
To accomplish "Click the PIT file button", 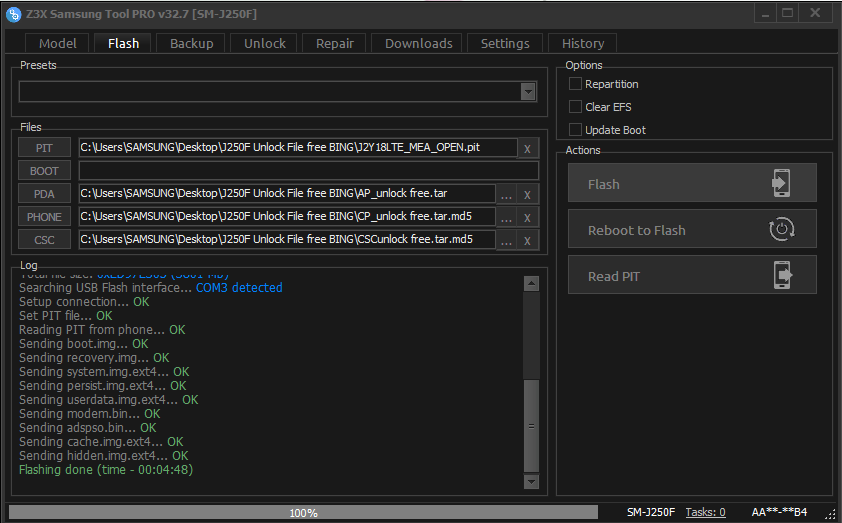I will [x=44, y=148].
